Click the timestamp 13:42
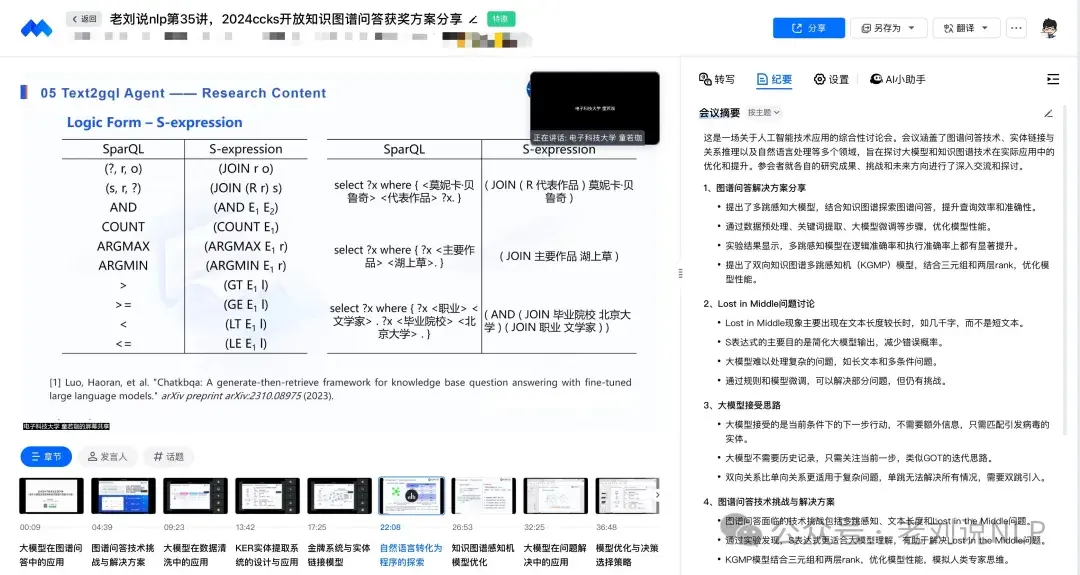The width and height of the screenshot is (1080, 575). [245, 527]
